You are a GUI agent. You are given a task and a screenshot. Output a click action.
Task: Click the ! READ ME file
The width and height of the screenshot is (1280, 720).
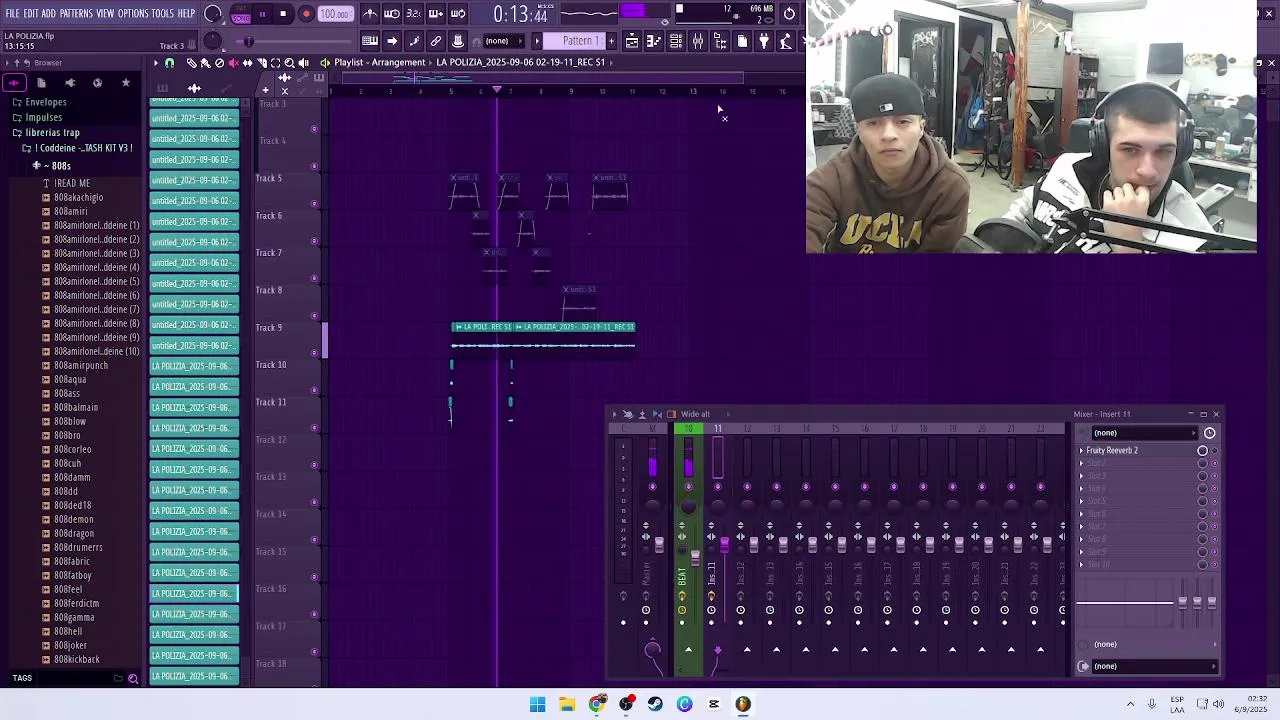tap(72, 183)
